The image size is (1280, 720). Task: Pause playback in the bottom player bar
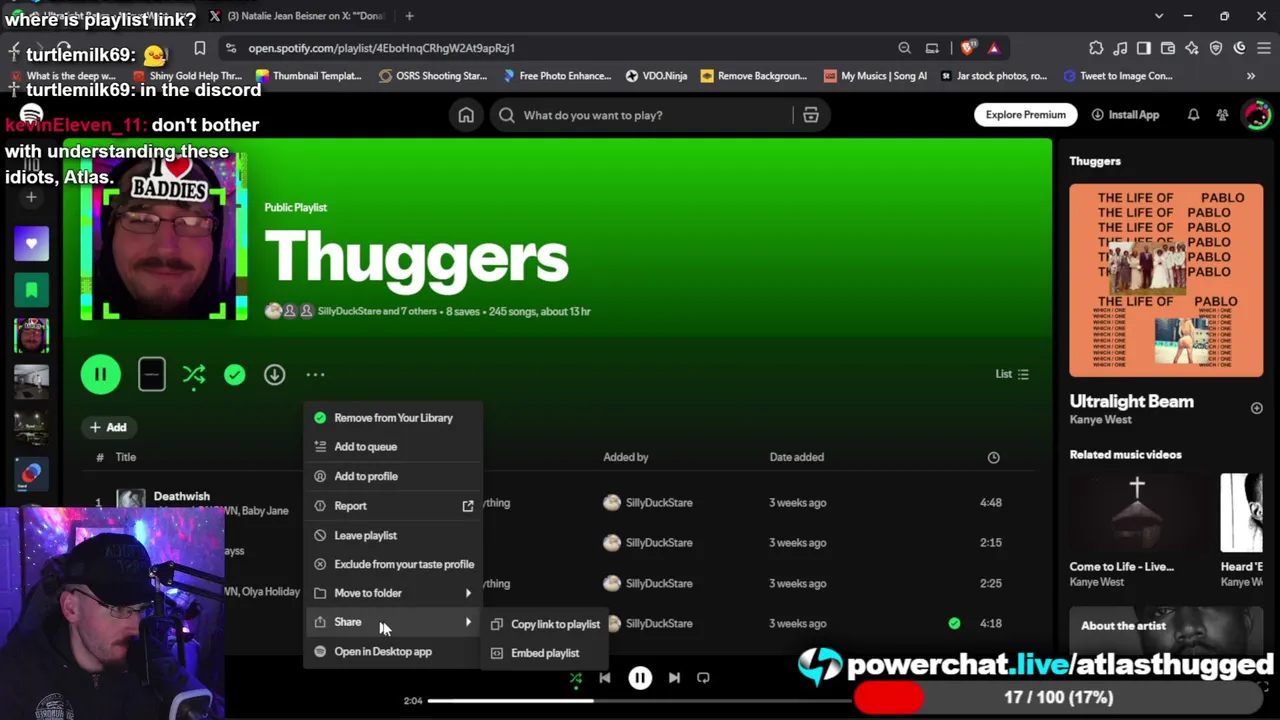point(640,678)
